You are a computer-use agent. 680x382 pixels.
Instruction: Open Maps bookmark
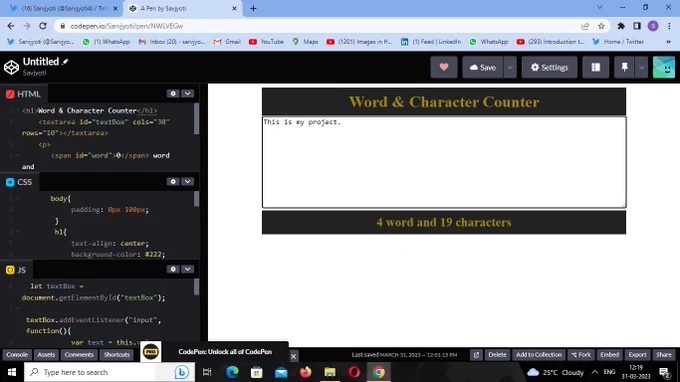tap(305, 42)
